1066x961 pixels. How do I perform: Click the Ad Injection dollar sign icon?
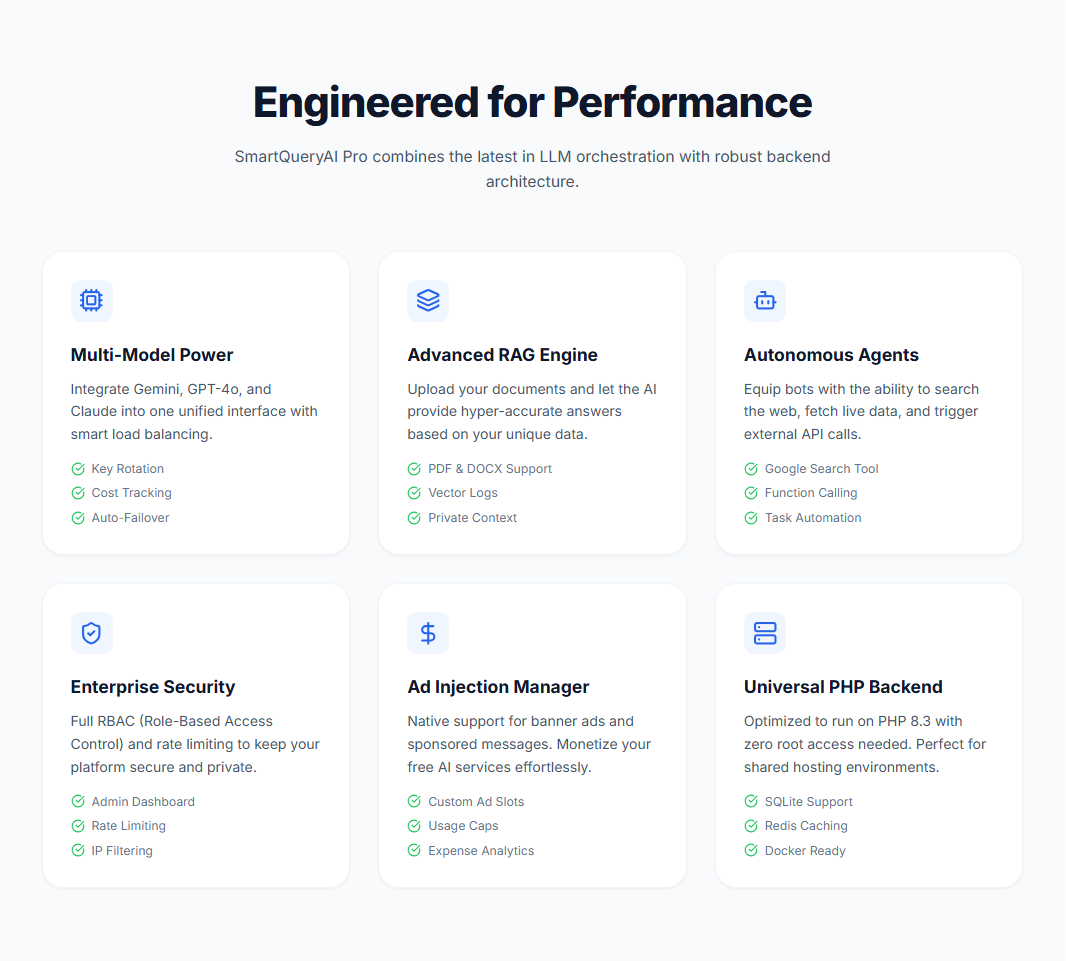(428, 633)
